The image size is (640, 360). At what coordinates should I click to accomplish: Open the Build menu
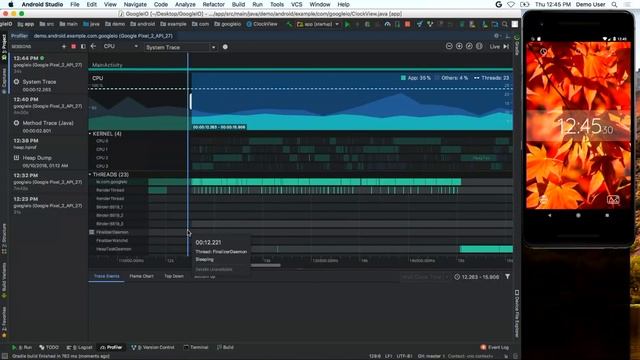pyautogui.click(x=238, y=4)
